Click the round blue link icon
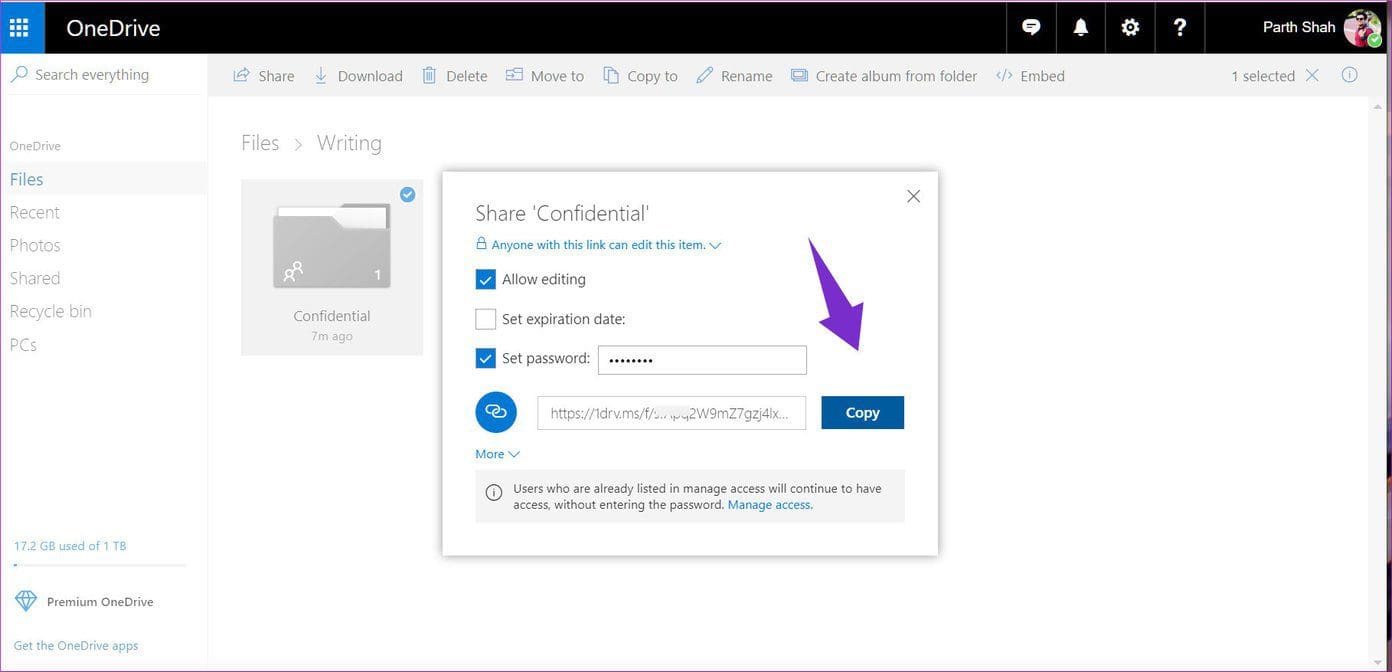 496,412
